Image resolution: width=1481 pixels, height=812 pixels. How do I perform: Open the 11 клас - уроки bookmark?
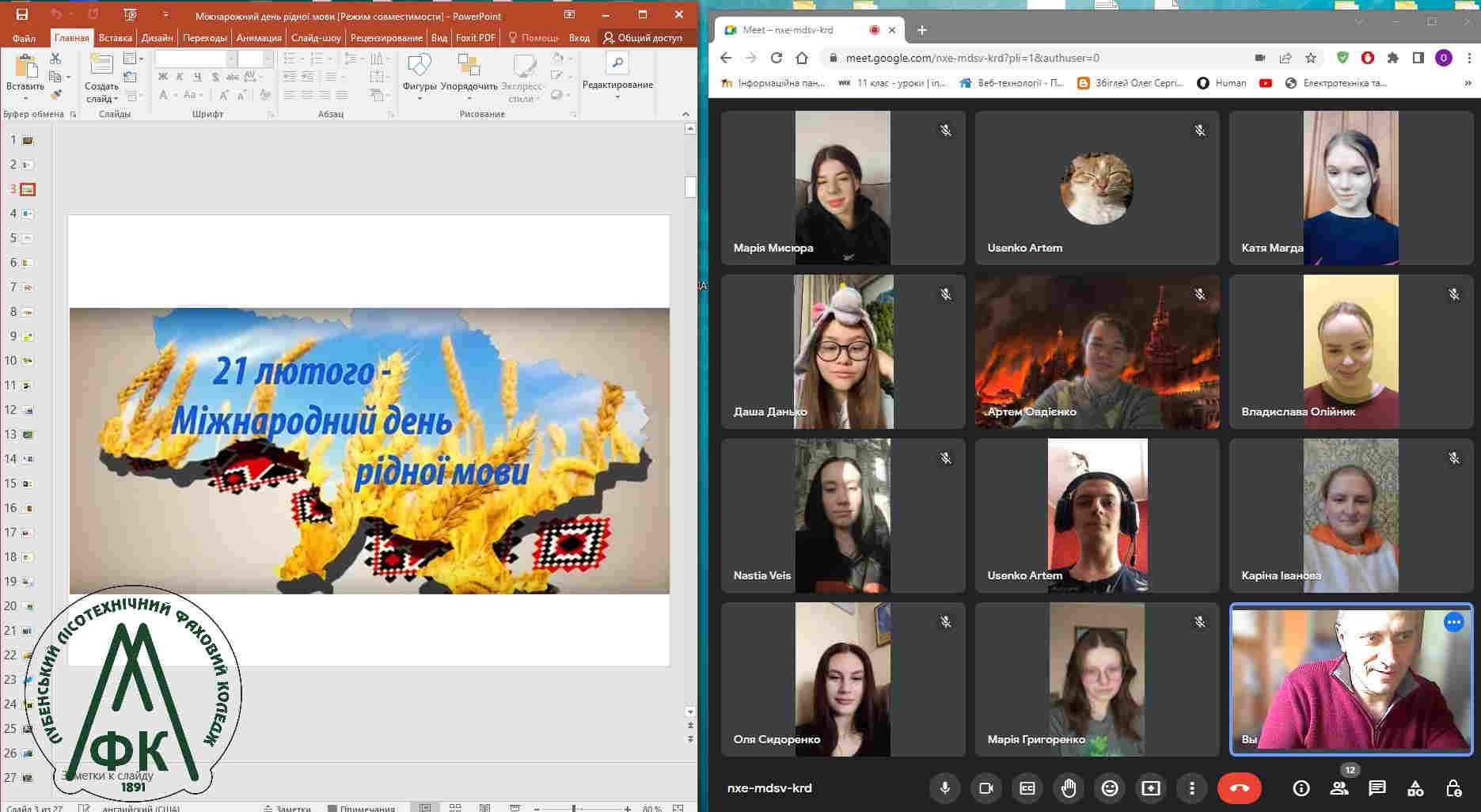click(892, 83)
